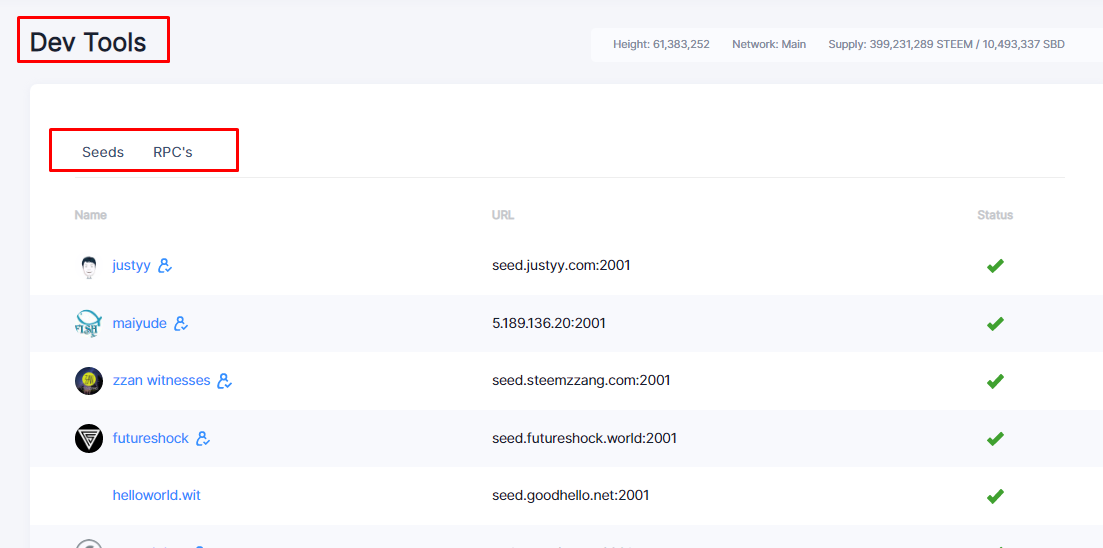Click justyy avatar image
The height and width of the screenshot is (548, 1103).
(89, 267)
